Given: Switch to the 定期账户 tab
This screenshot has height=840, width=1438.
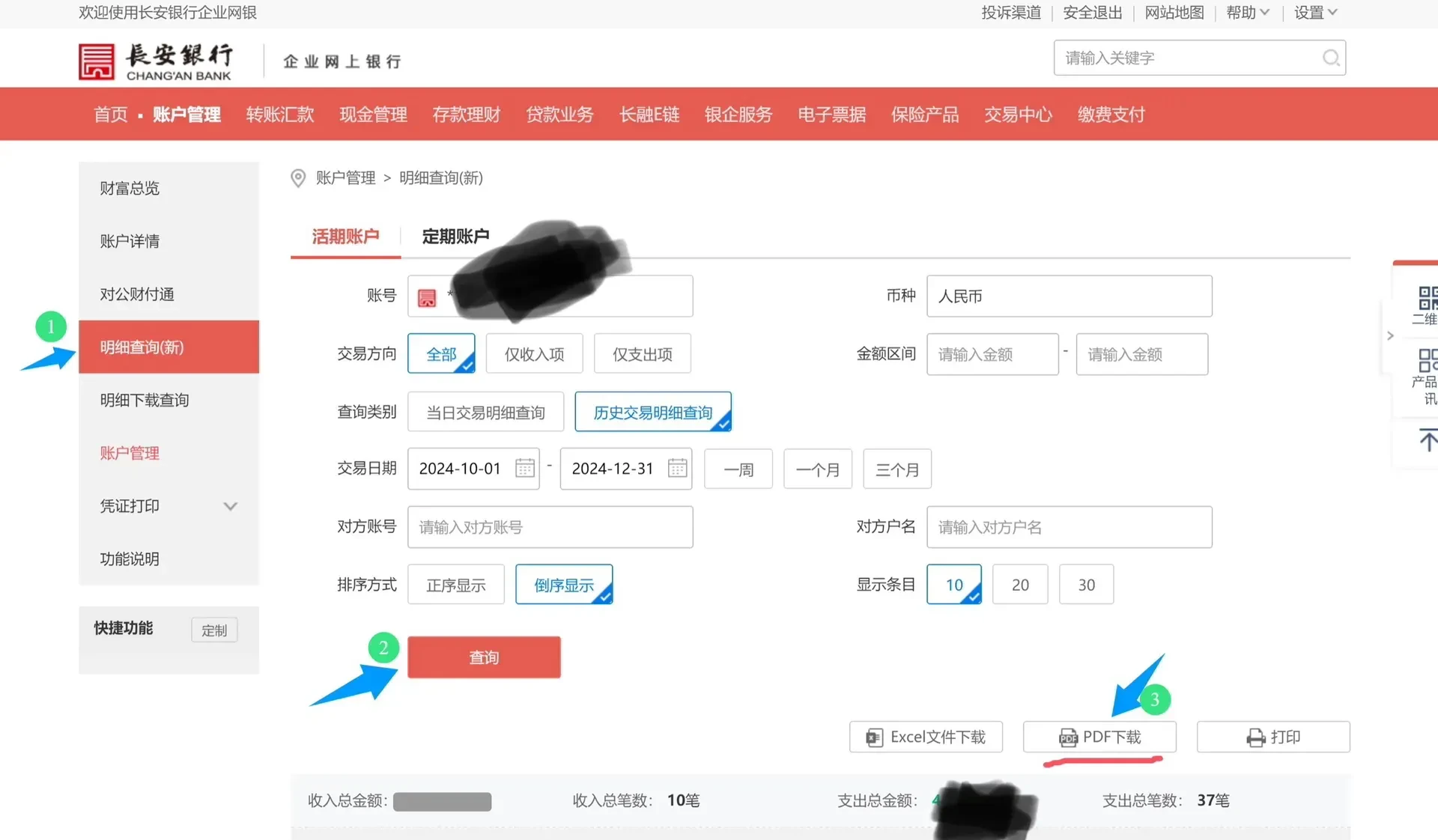Looking at the screenshot, I should coord(455,236).
